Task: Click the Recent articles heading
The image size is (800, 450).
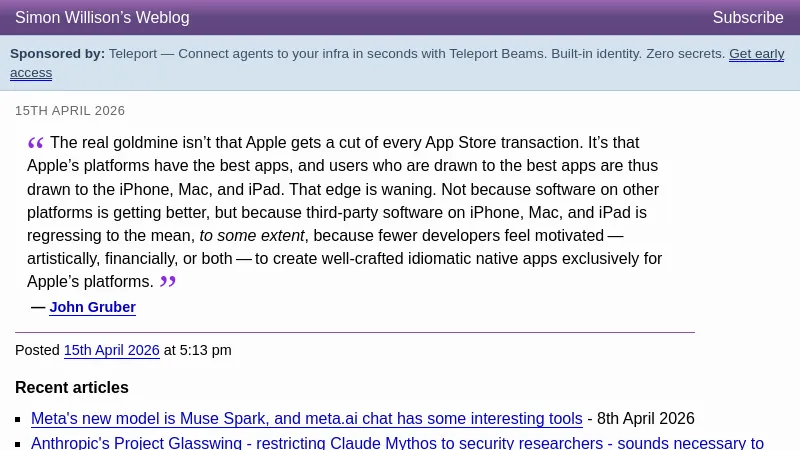Action: [72, 387]
